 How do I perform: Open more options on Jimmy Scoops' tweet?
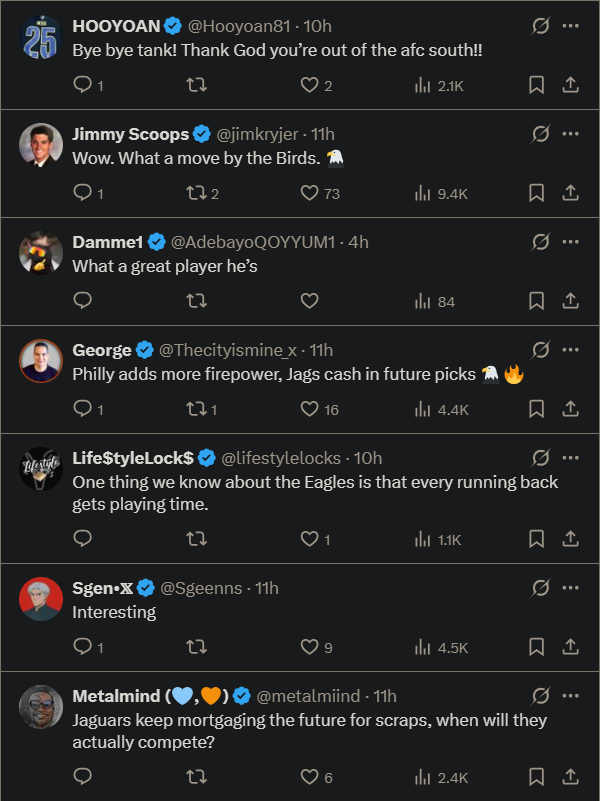click(571, 134)
